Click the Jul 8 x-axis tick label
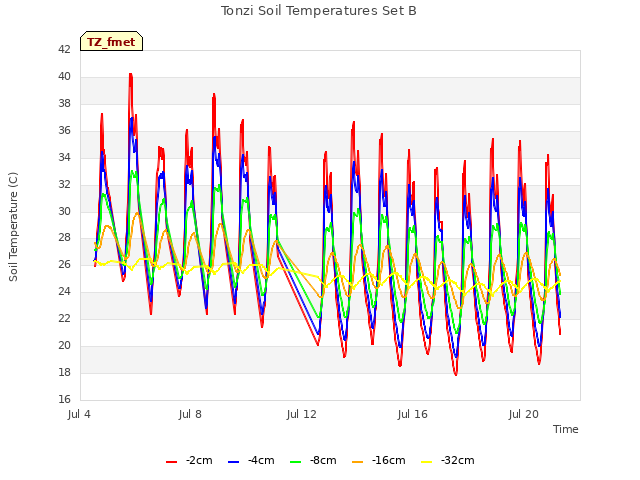 click(x=190, y=414)
